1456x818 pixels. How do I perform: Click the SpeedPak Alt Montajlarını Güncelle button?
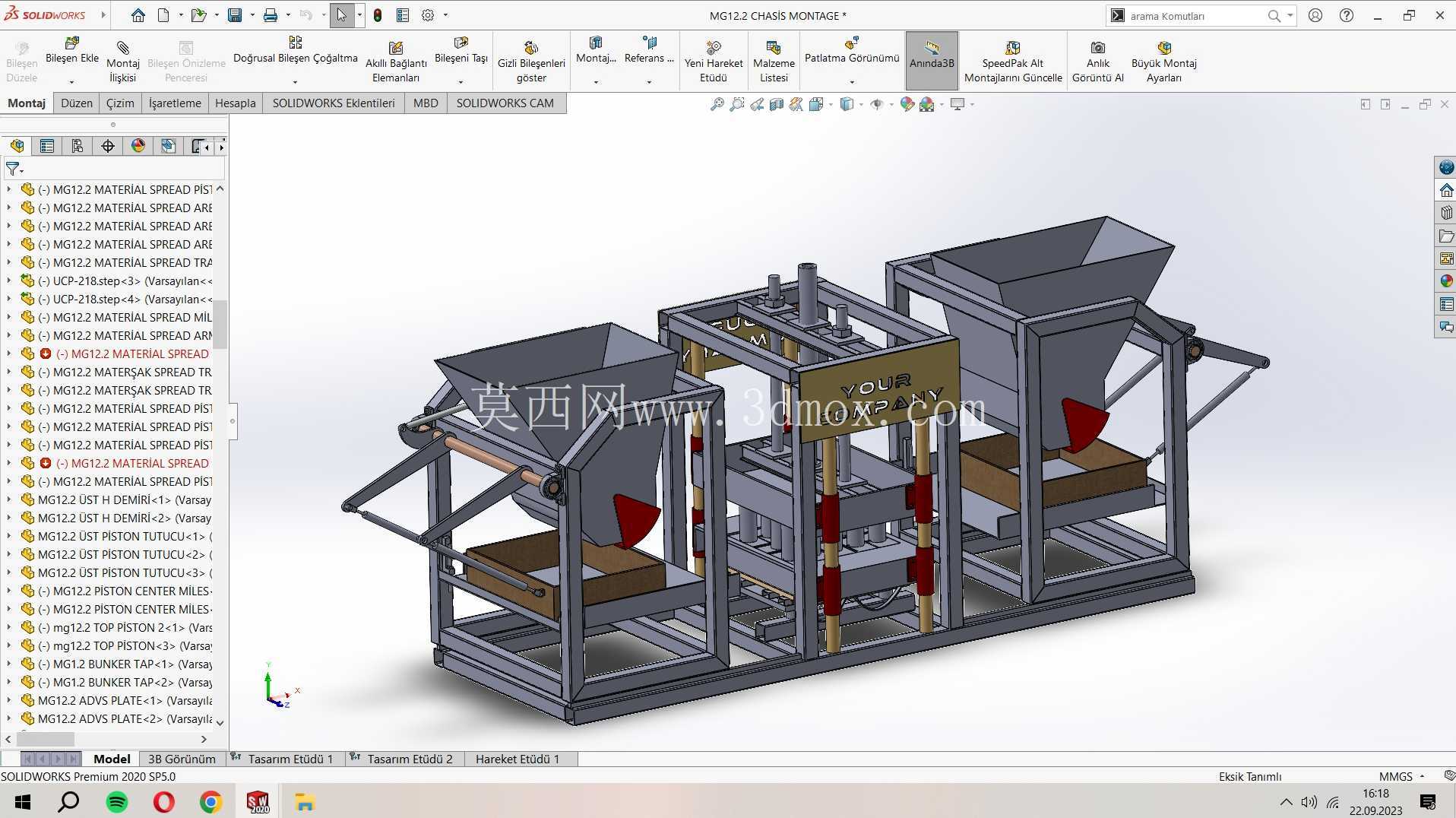coord(1013,62)
